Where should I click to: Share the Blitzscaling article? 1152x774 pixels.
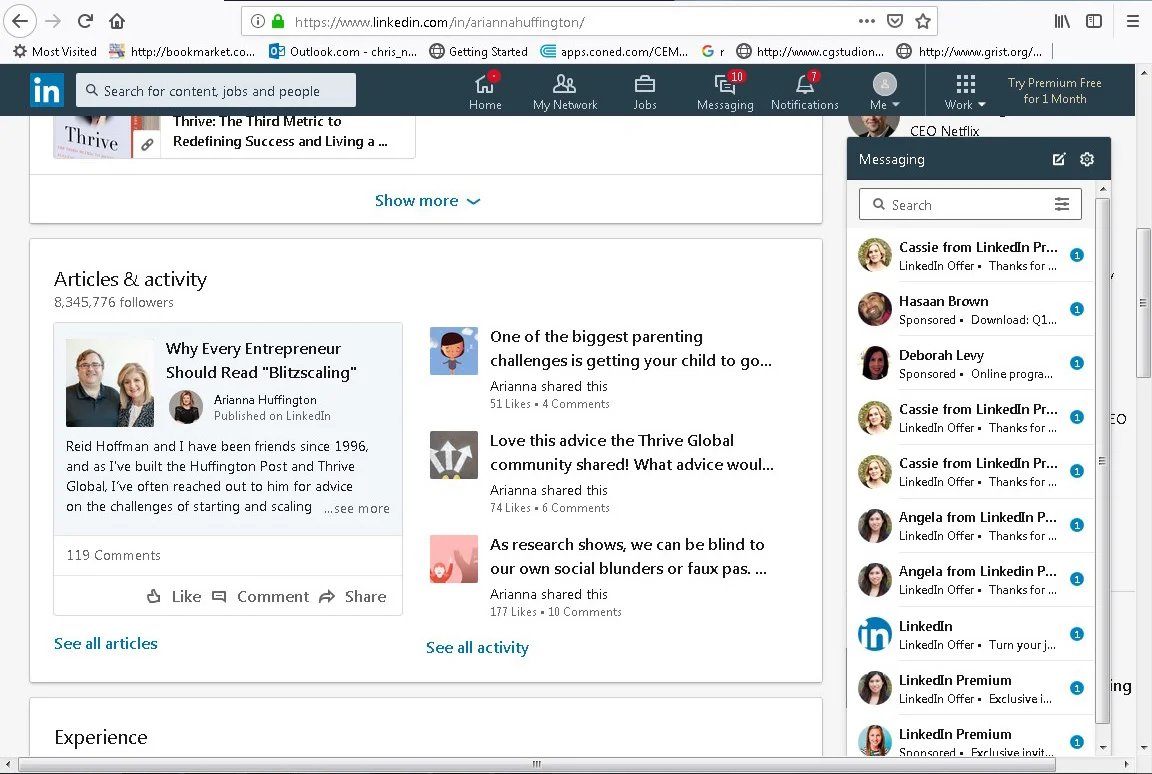(x=353, y=596)
